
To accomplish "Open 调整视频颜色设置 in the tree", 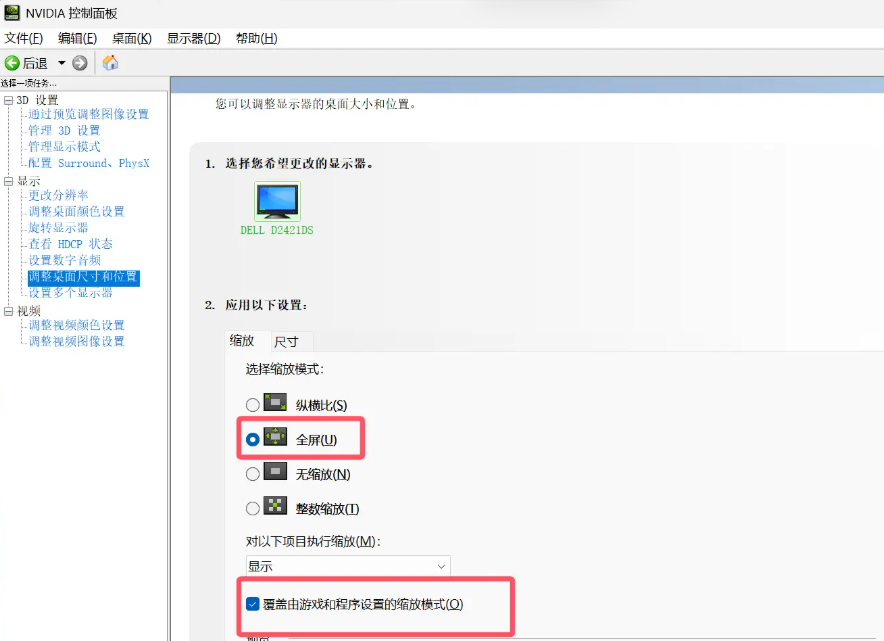I will 77,325.
